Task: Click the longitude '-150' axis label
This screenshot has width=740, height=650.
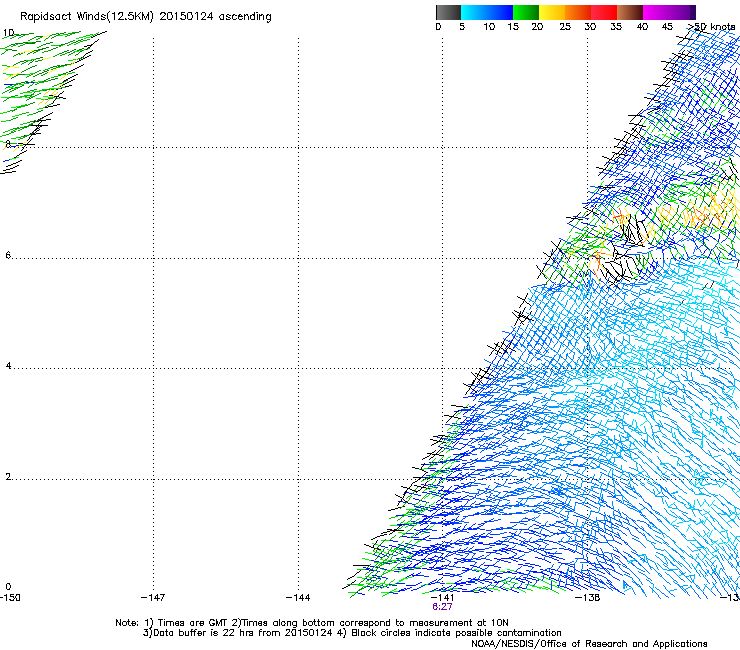Action: (x=10, y=598)
